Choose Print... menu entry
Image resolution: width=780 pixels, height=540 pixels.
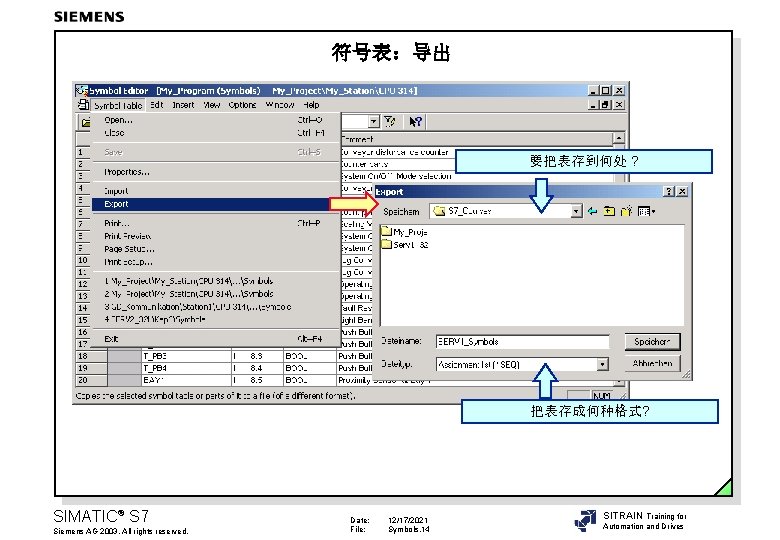pos(216,223)
